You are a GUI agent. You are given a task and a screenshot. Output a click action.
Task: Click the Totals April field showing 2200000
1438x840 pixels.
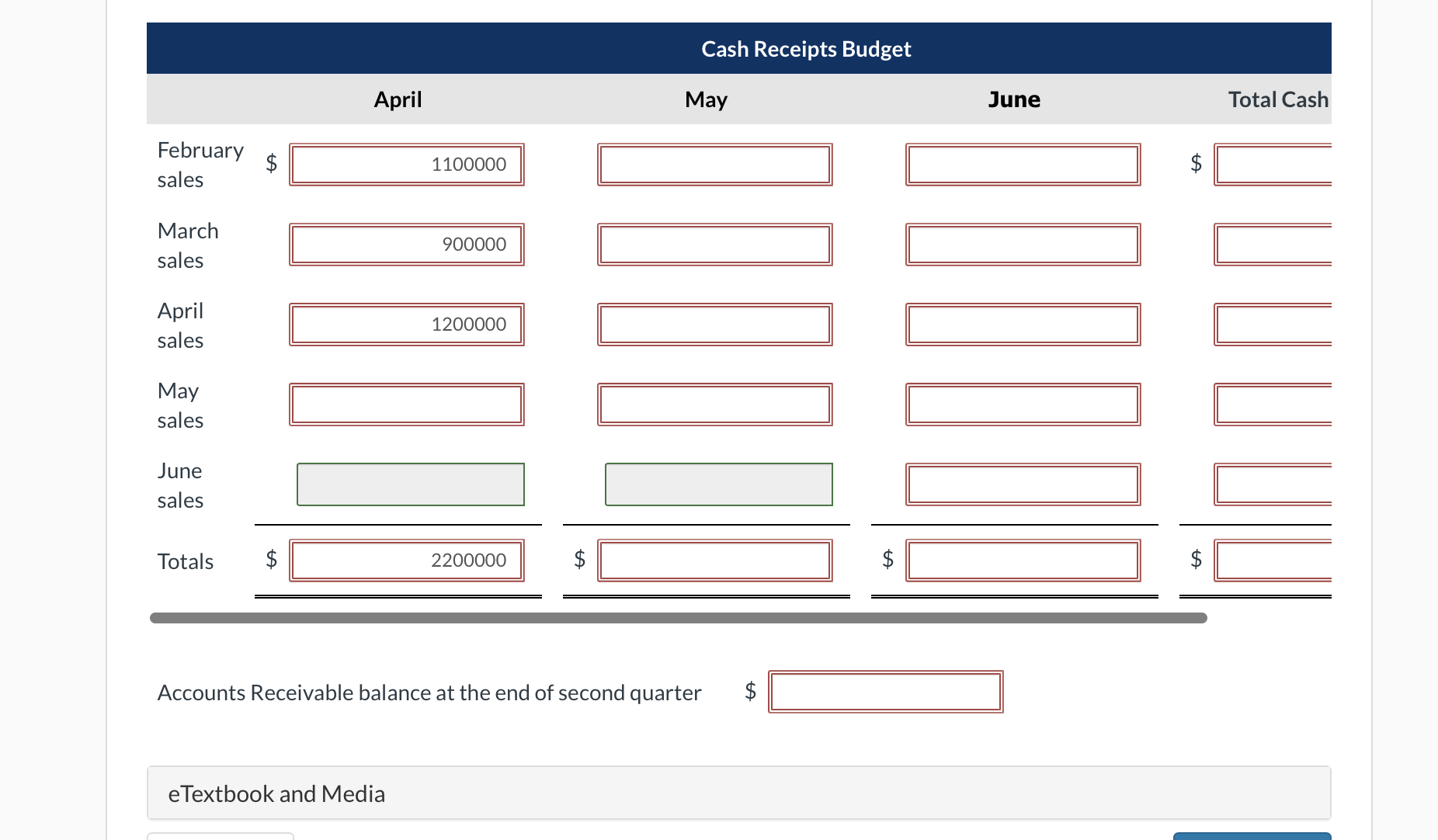pos(407,561)
